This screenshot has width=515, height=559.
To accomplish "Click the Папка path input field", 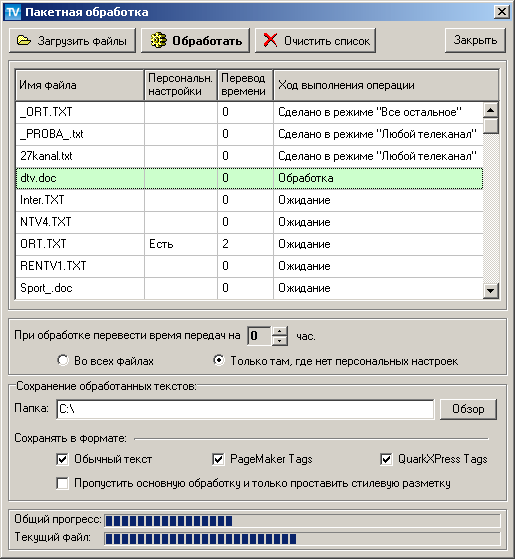I will (x=245, y=409).
